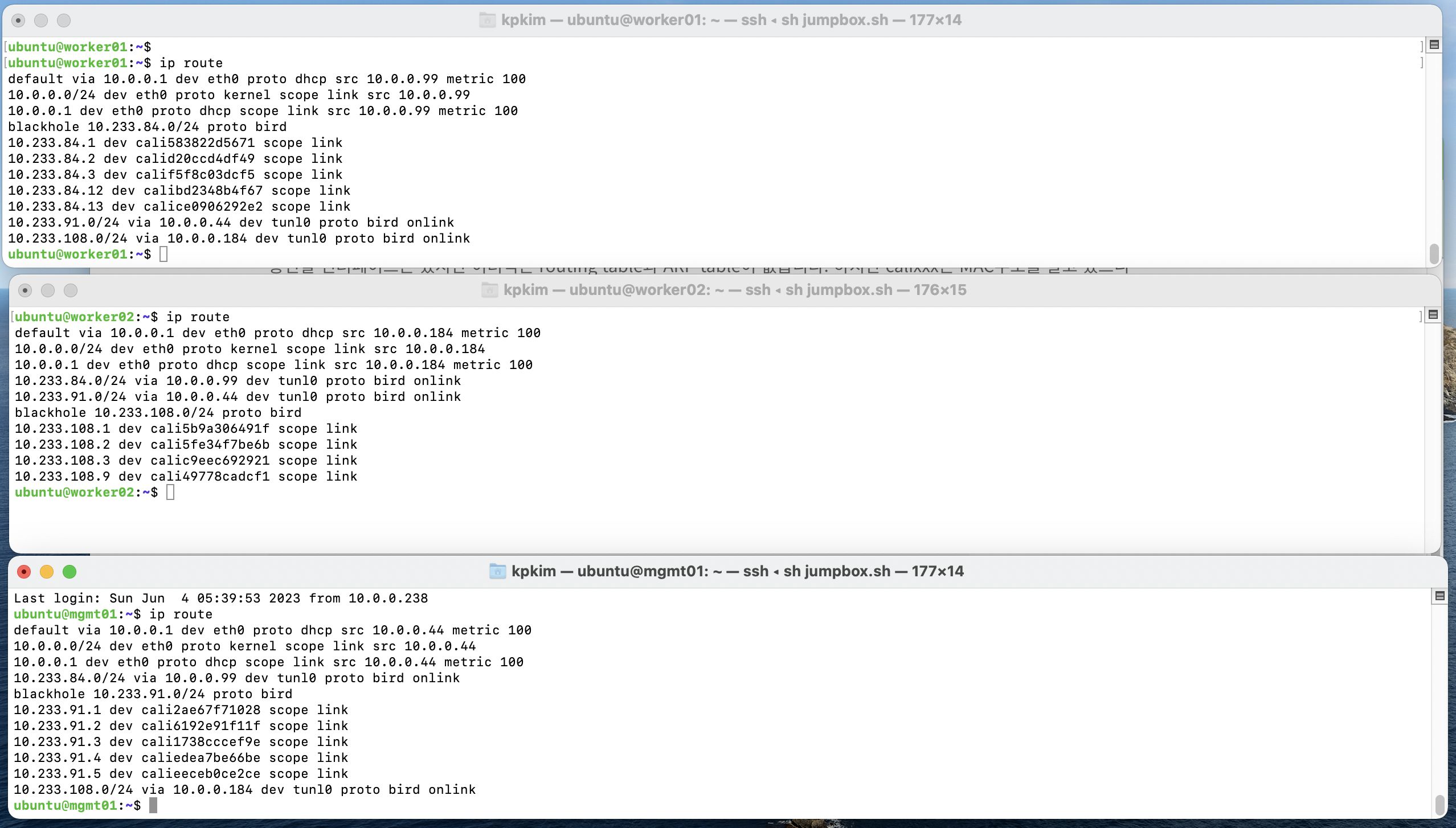This screenshot has height=828, width=1456.
Task: Close the worker01 terminal window
Action: [18, 21]
